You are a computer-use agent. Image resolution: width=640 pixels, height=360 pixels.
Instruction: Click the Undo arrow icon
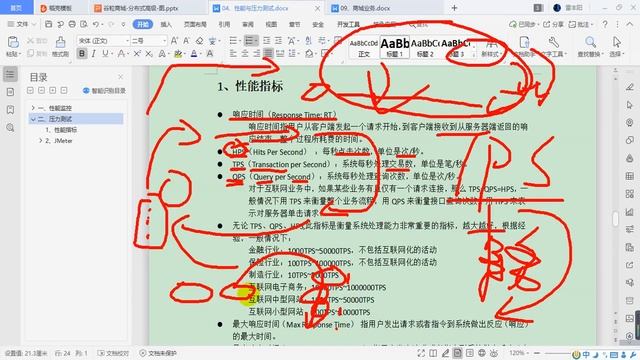point(95,24)
